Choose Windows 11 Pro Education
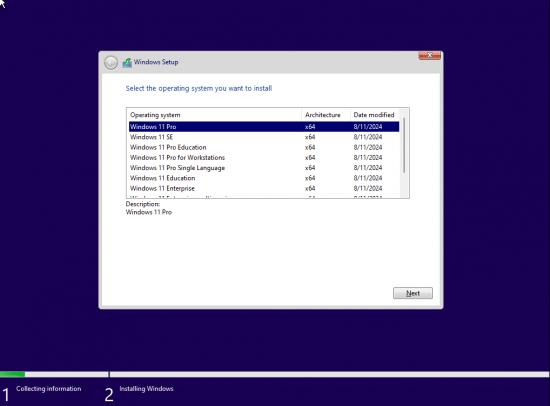The image size is (550, 406). coord(264,147)
